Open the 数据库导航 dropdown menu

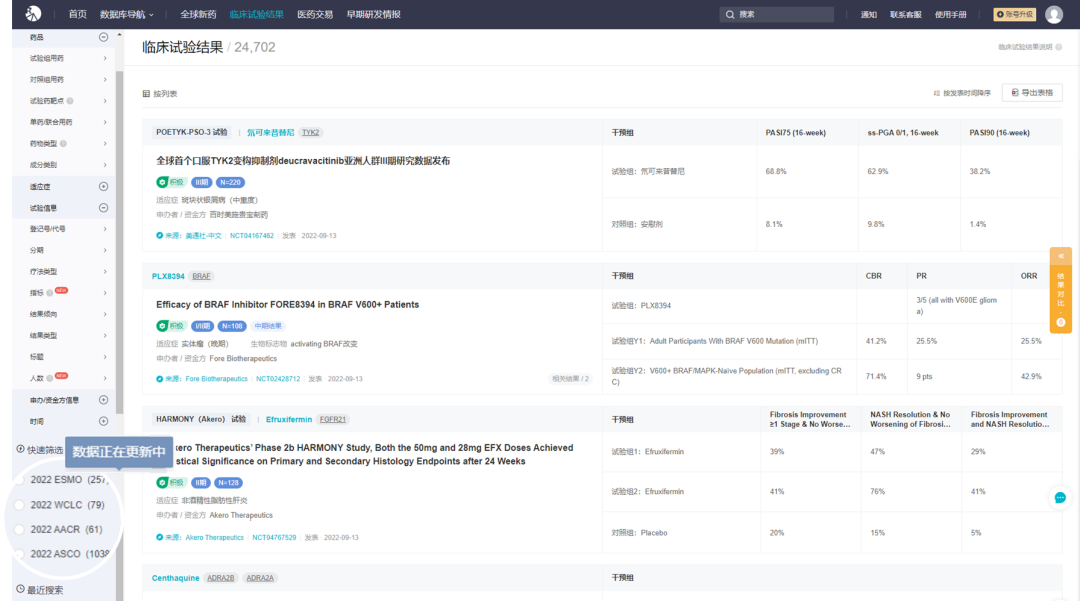pyautogui.click(x=127, y=14)
